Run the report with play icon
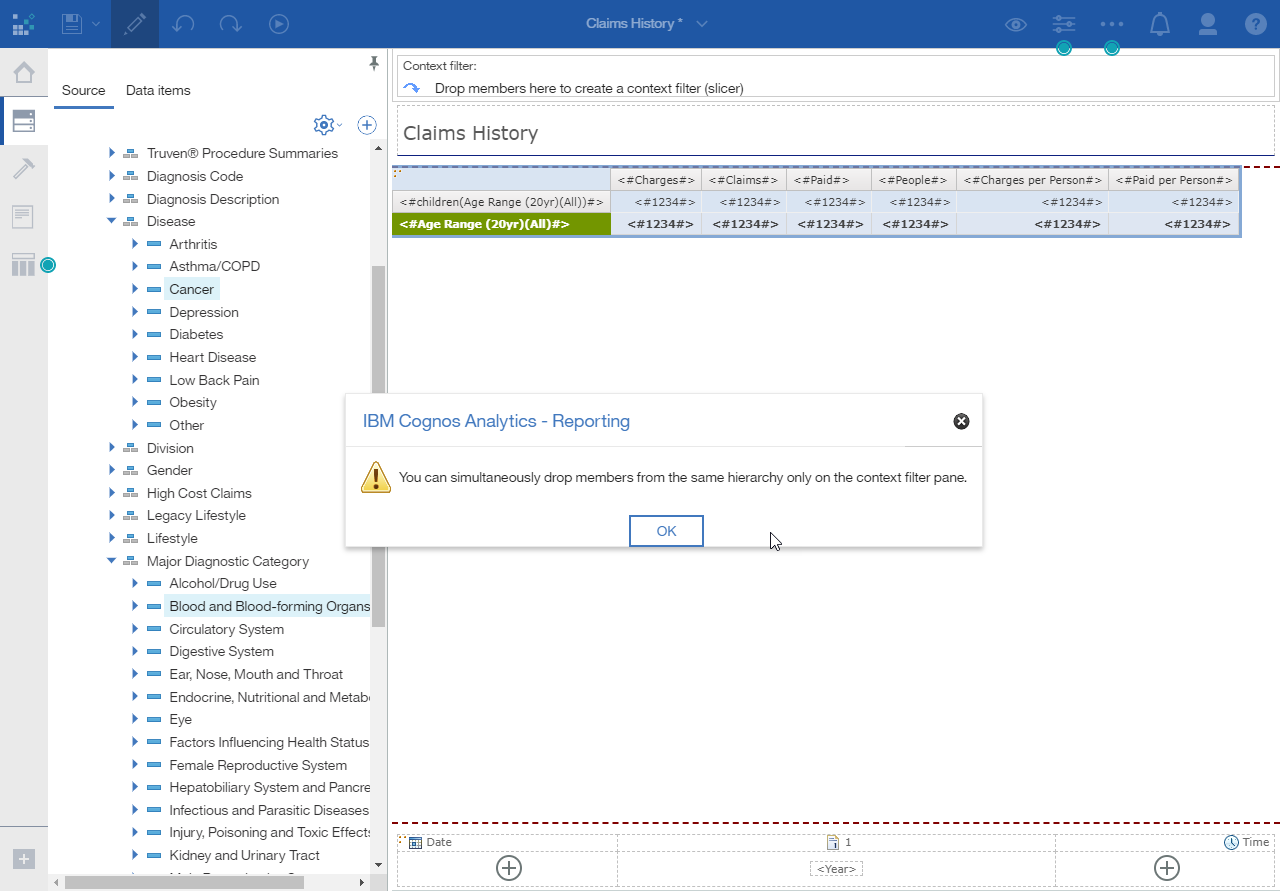Image resolution: width=1280 pixels, height=891 pixels. tap(279, 24)
